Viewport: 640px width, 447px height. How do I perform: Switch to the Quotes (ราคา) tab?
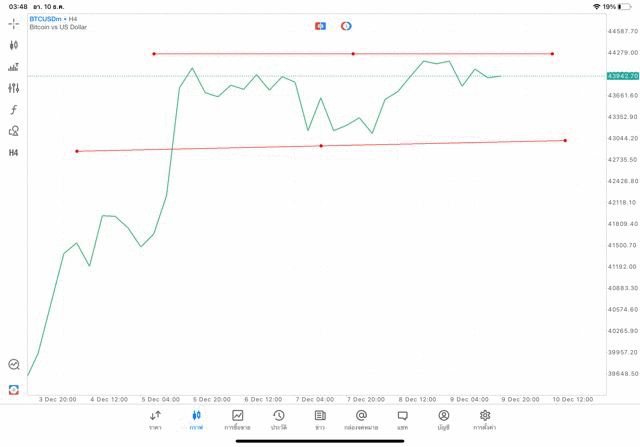(x=155, y=420)
